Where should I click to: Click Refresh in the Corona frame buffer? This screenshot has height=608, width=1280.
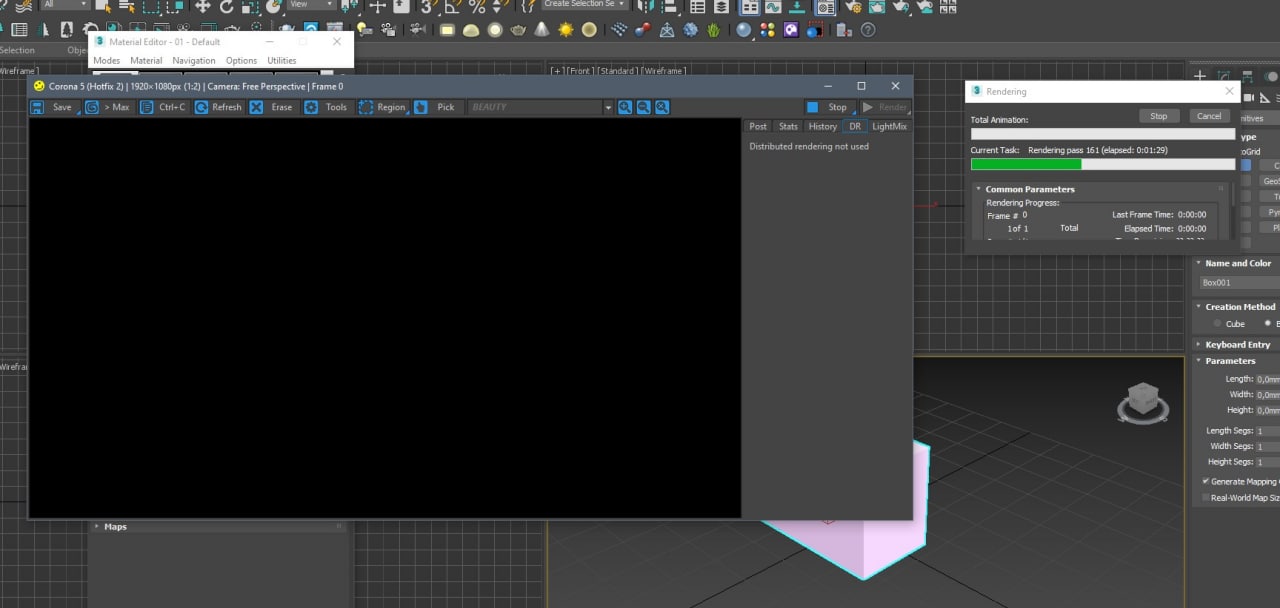coord(218,107)
